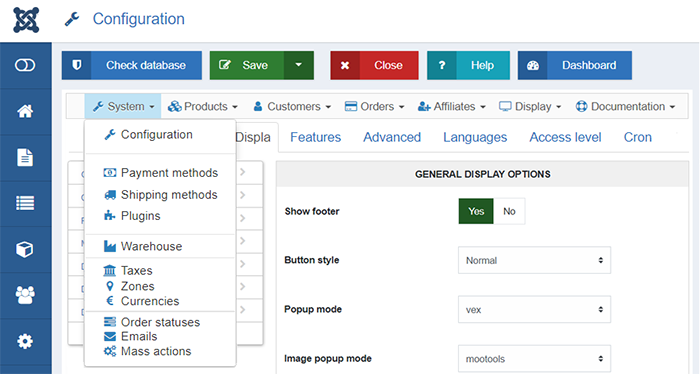Image resolution: width=700 pixels, height=374 pixels.
Task: Set Show footer to No
Action: [x=509, y=211]
